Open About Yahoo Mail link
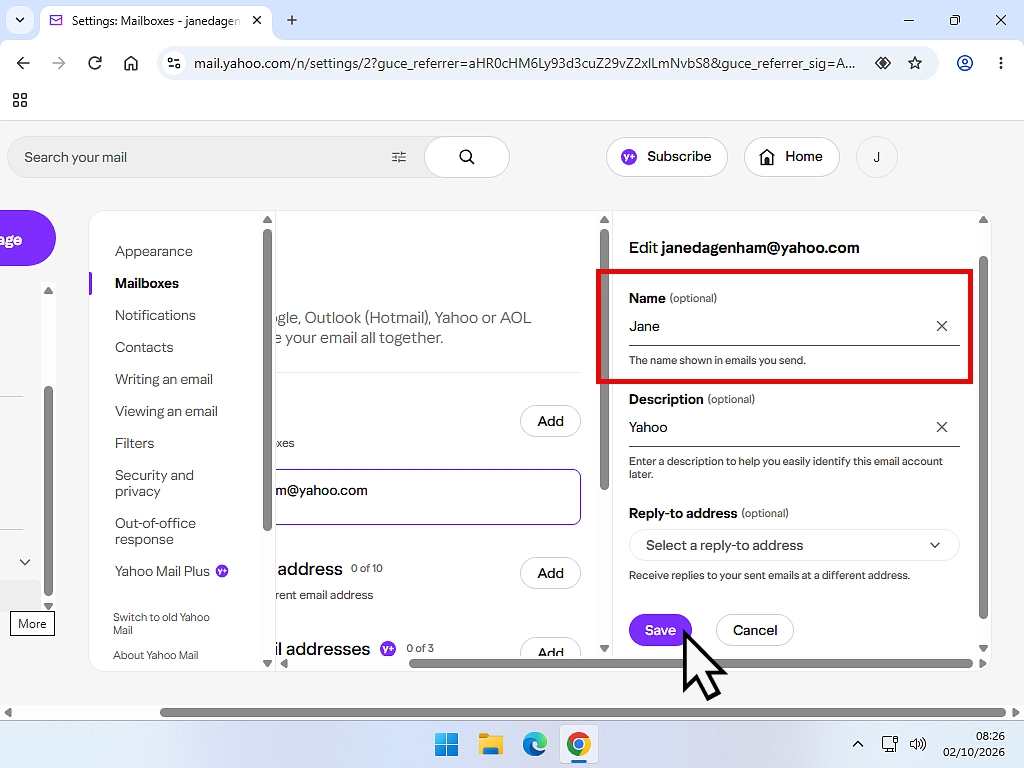Screen dimensions: 1024x768 tap(155, 655)
